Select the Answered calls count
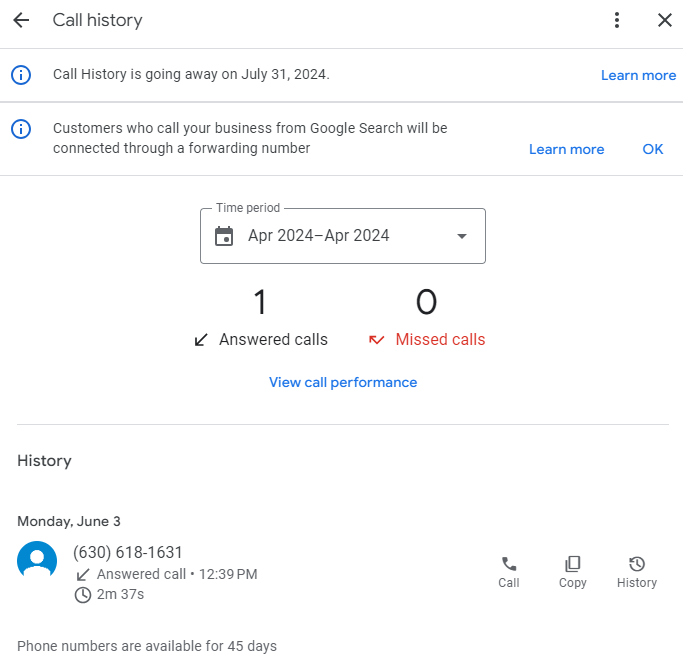 tap(260, 302)
